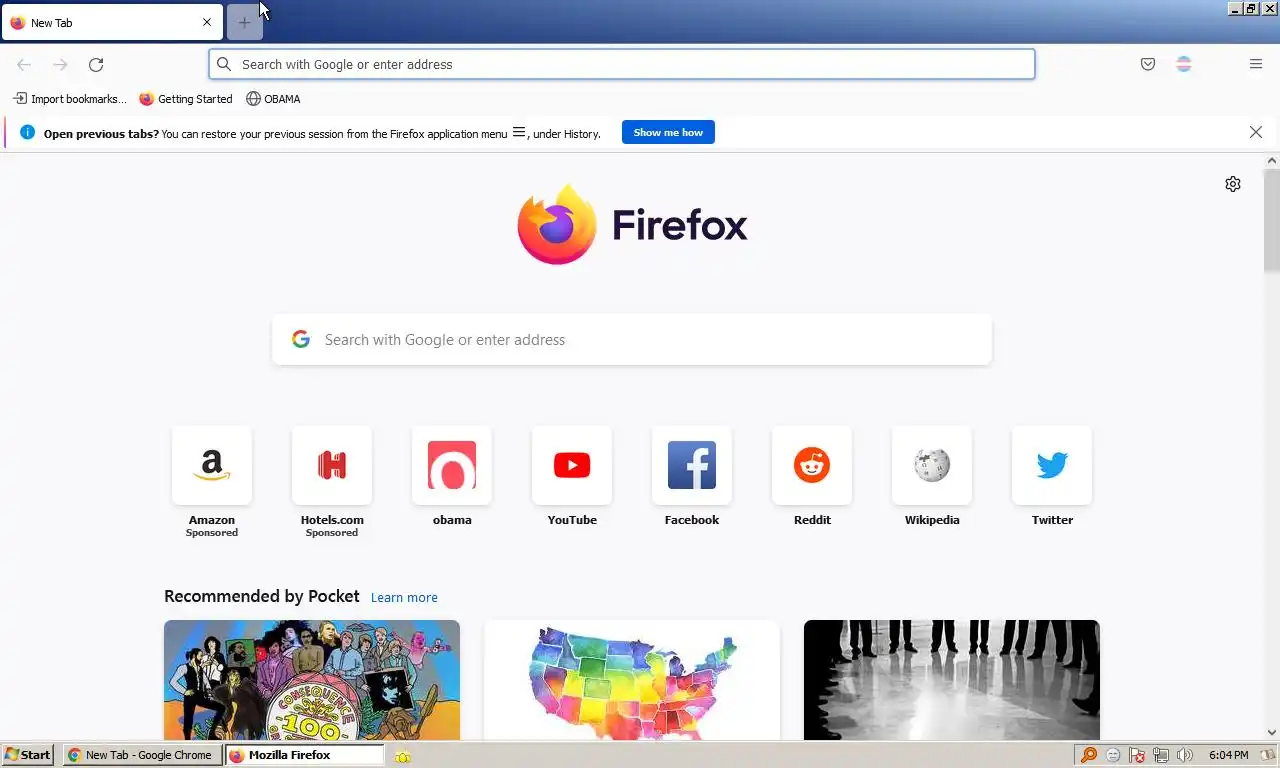Click the Show me how button

[x=668, y=132]
